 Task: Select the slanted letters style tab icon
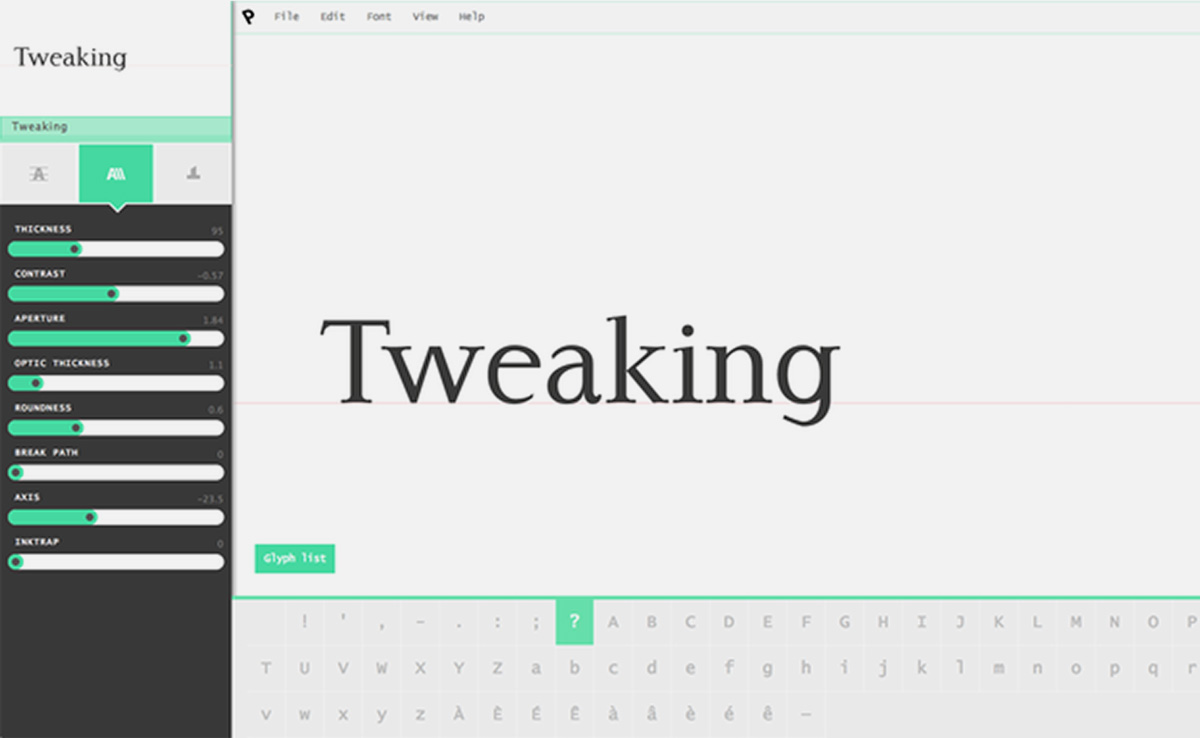[116, 174]
